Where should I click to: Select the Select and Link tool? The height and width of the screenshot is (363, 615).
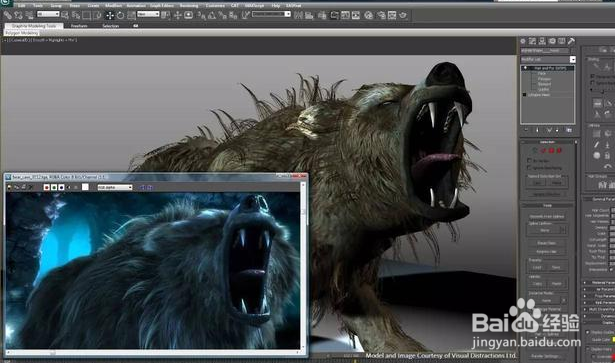click(7, 15)
